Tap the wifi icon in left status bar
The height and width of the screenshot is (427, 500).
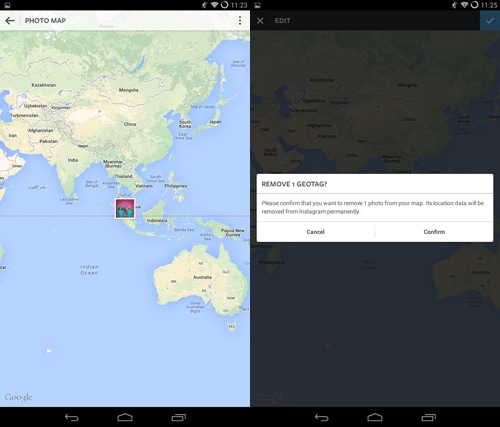click(215, 5)
